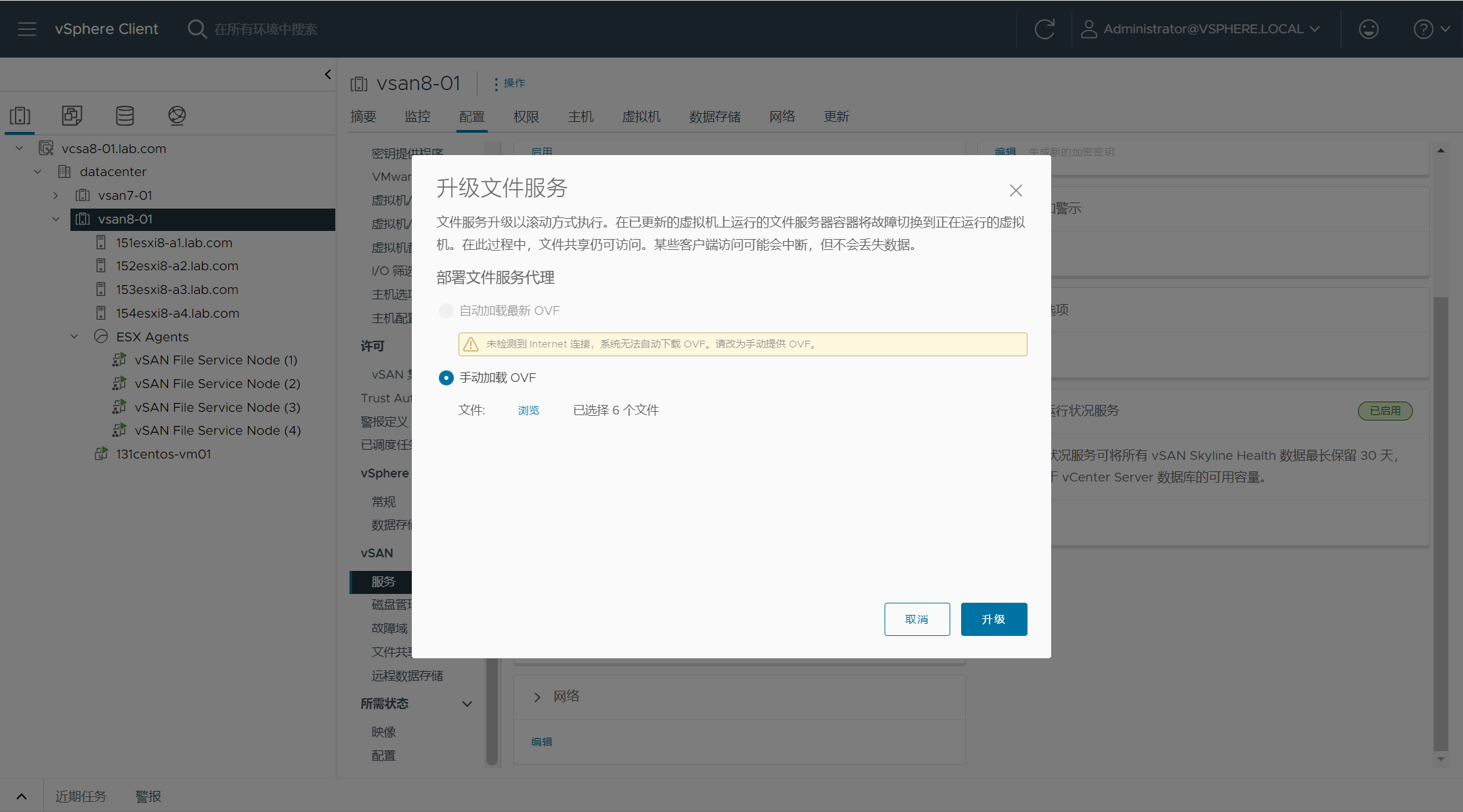Select the vSphere Client title text
This screenshot has height=812, width=1463.
(x=106, y=29)
